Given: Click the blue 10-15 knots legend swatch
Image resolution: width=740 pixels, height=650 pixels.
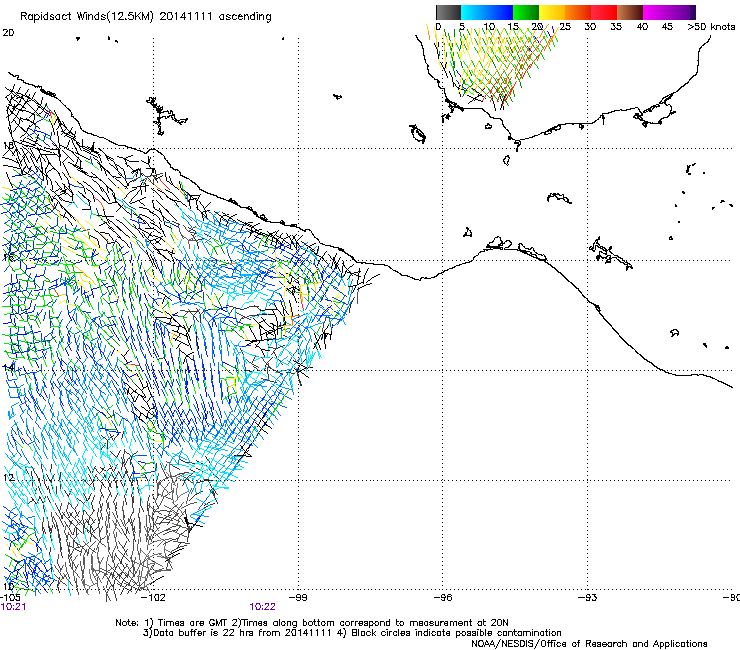Looking at the screenshot, I should coord(500,12).
